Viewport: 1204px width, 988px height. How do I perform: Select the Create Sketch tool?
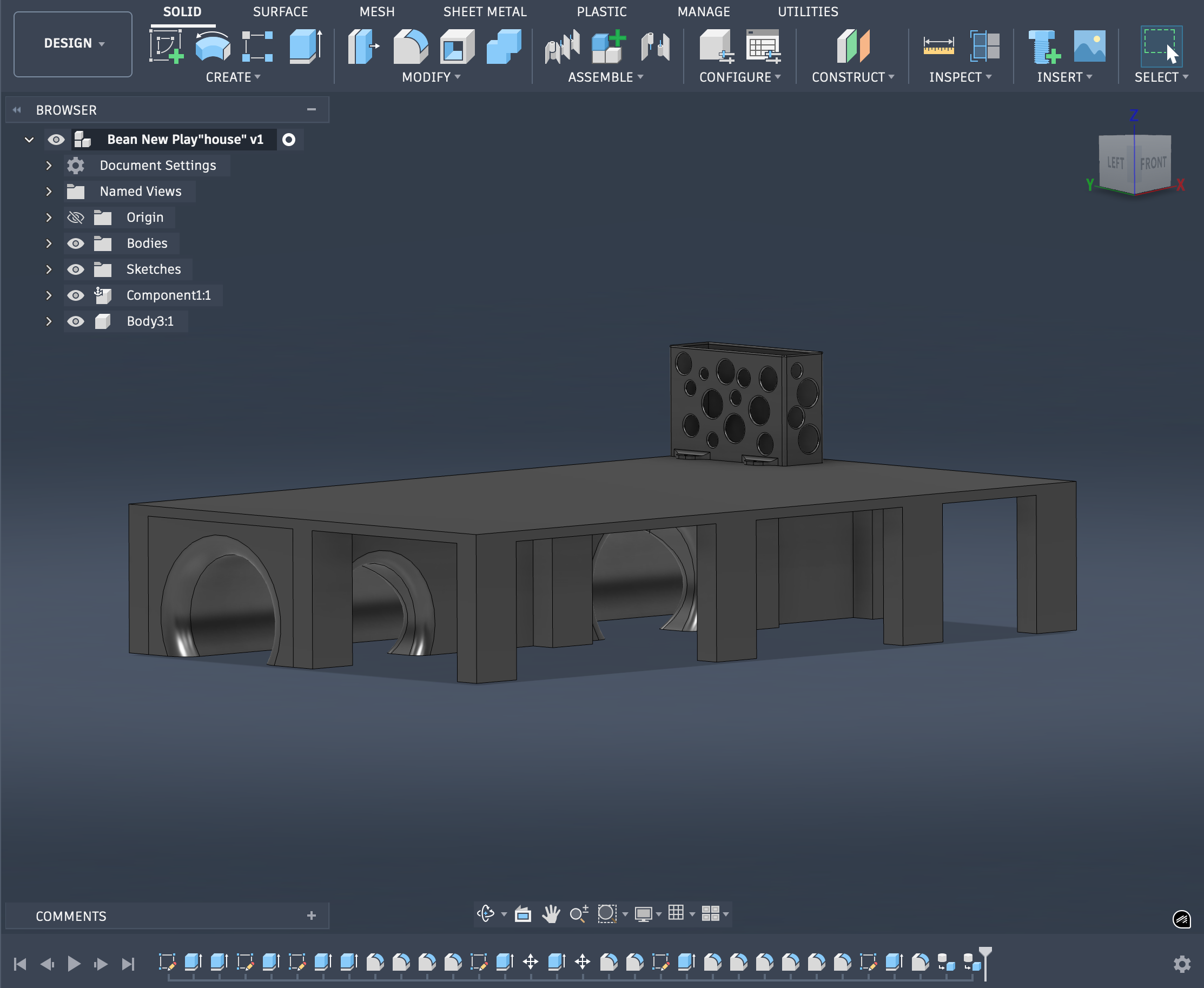tap(166, 48)
